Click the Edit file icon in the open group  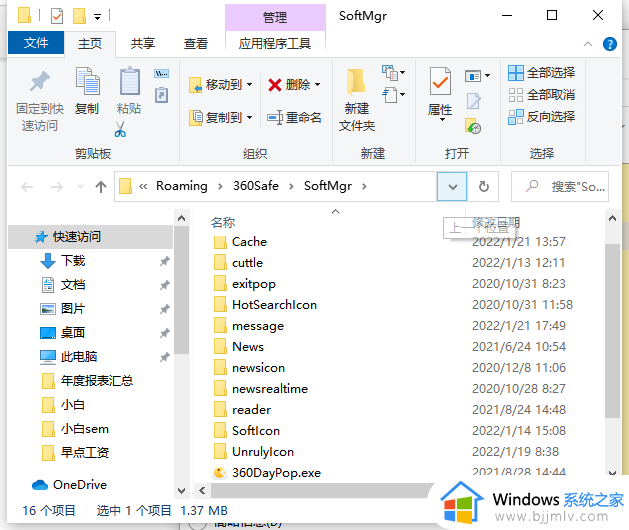[473, 101]
